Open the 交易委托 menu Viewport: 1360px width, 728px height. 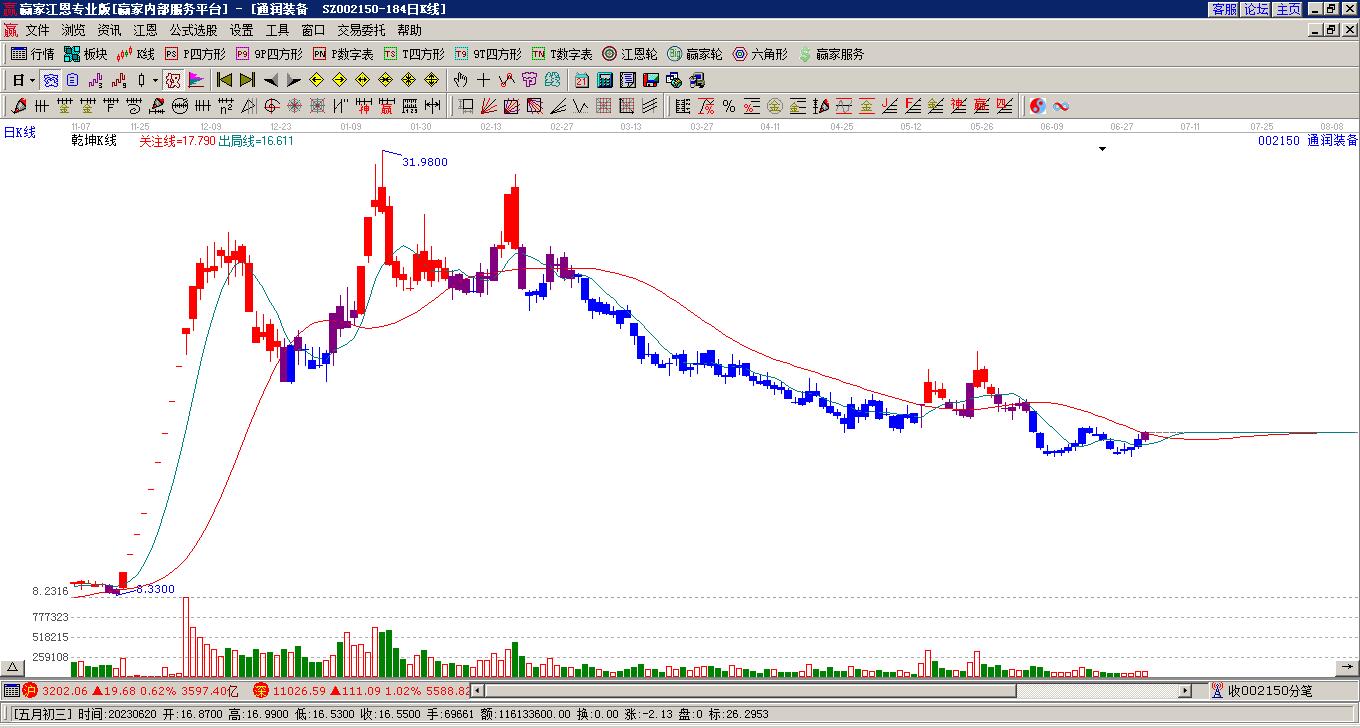(362, 30)
